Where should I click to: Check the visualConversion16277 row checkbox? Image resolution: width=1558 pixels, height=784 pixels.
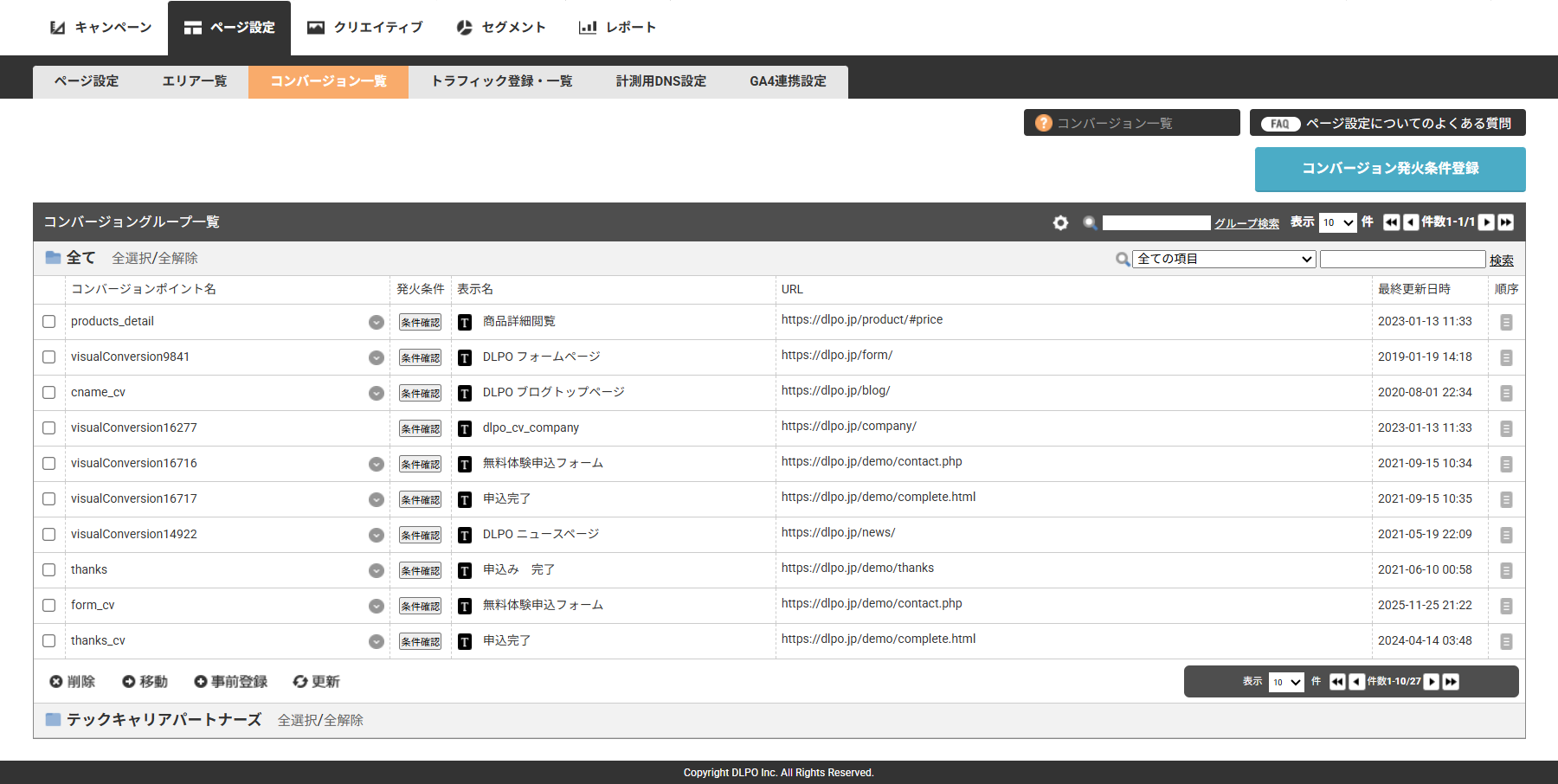[x=49, y=427]
